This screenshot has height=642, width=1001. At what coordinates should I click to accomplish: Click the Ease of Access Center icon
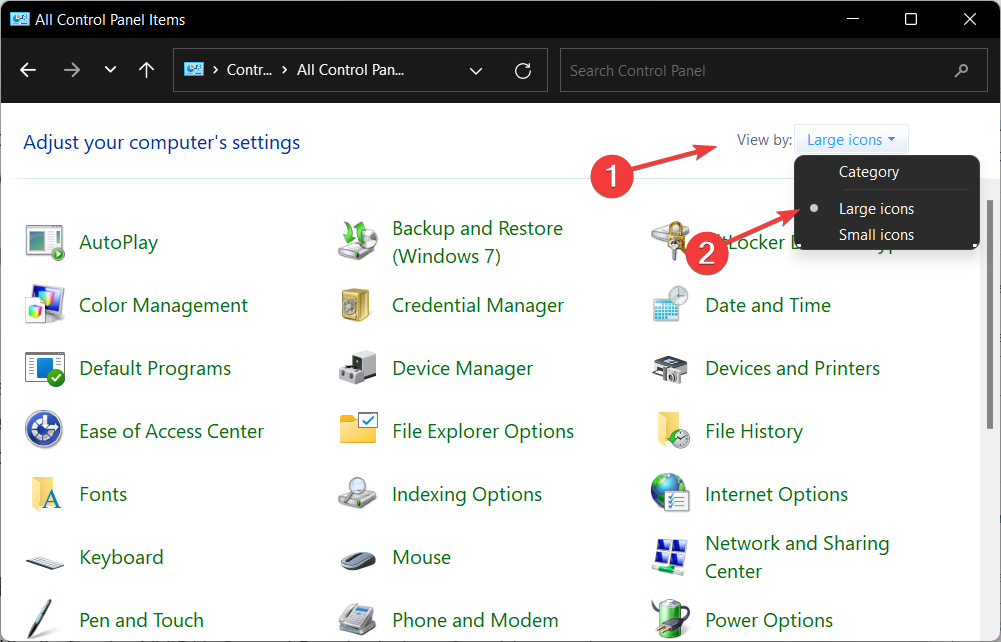[44, 431]
